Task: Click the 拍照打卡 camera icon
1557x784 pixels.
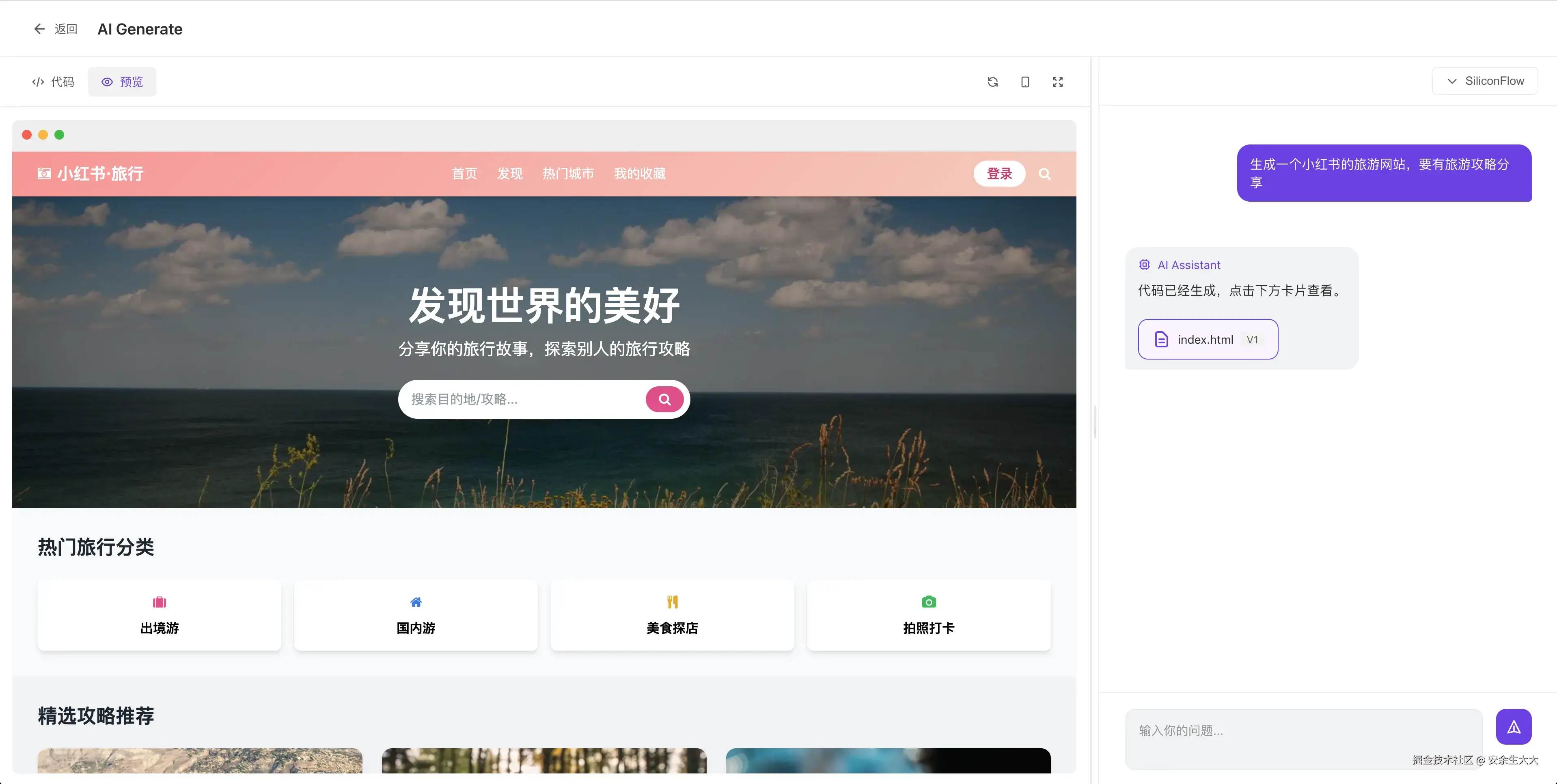Action: [x=928, y=602]
